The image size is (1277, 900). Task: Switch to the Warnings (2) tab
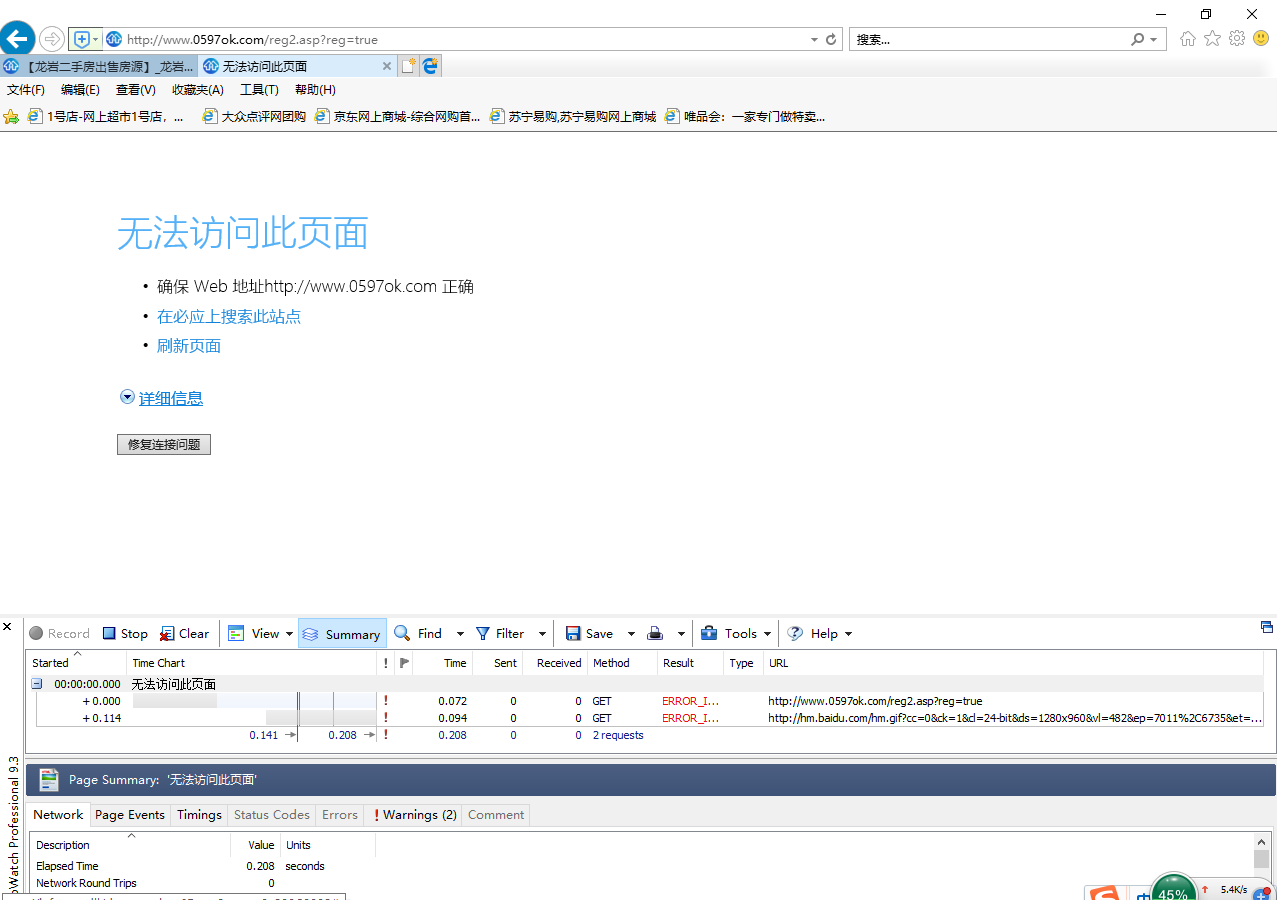point(415,815)
